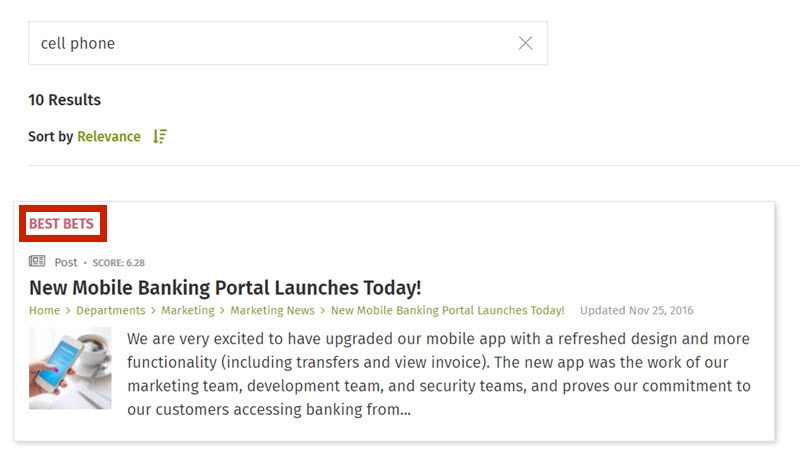Open the Relevance sort dropdown
The image size is (800, 462).
click(109, 137)
